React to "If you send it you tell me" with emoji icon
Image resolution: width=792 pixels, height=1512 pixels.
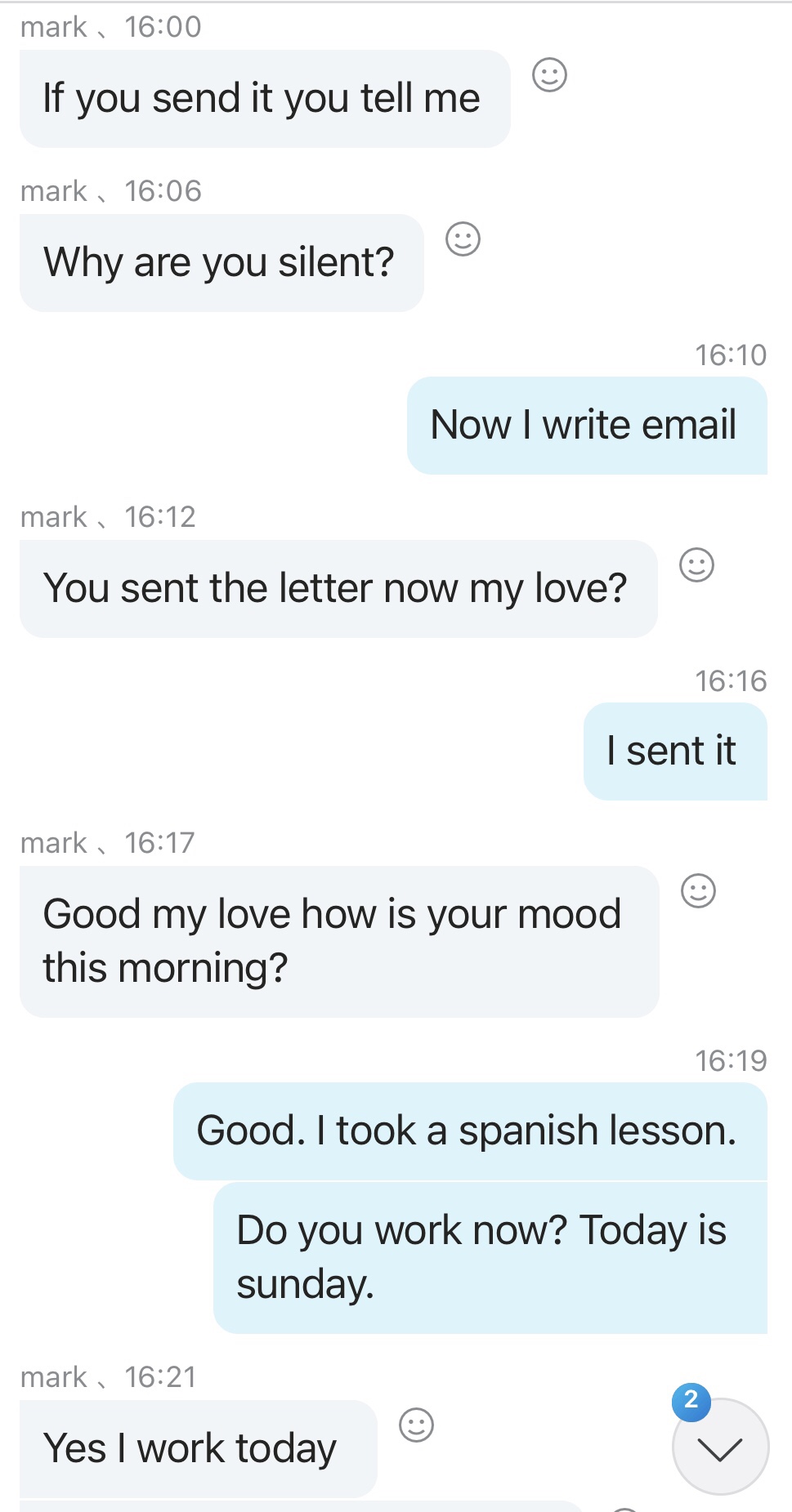pos(549,75)
